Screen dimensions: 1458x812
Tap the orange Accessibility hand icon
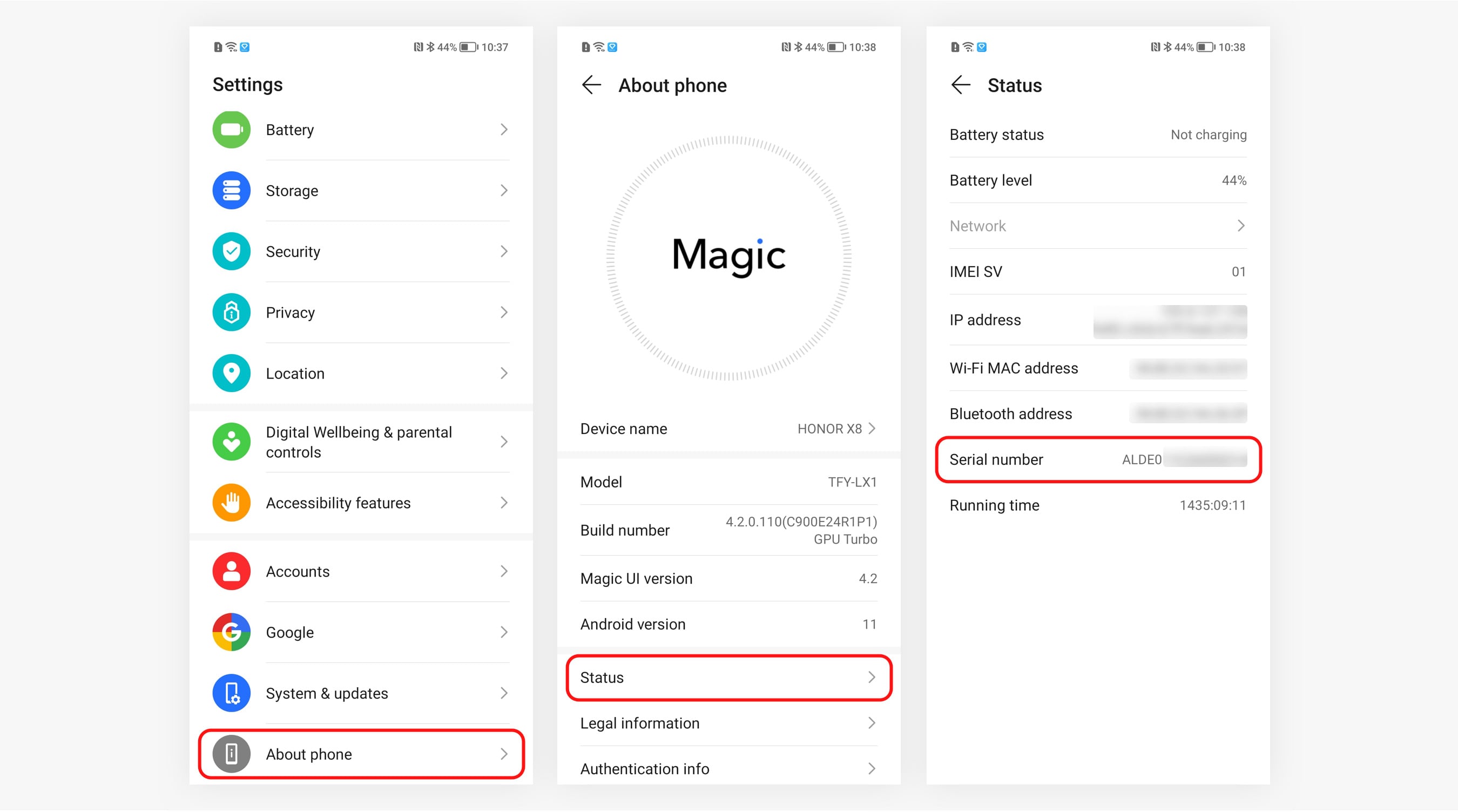click(231, 503)
